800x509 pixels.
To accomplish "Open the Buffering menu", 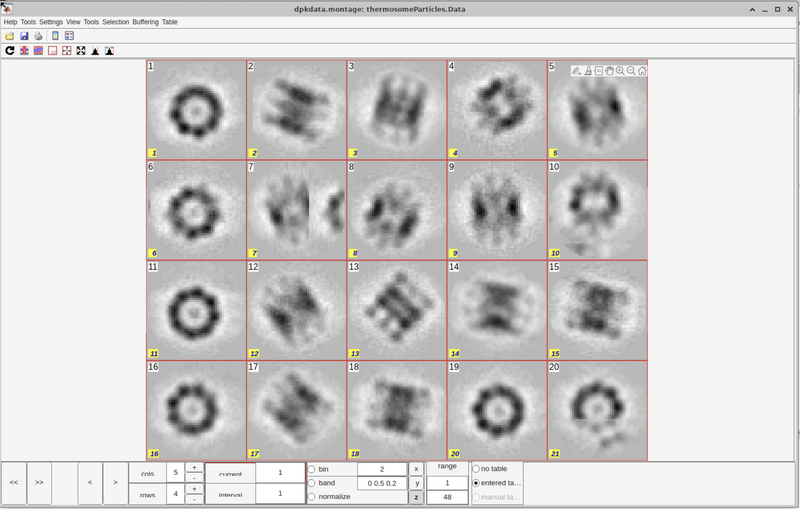I will click(x=145, y=22).
